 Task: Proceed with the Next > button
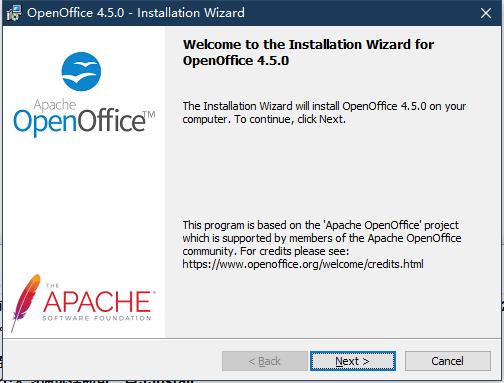(x=353, y=361)
